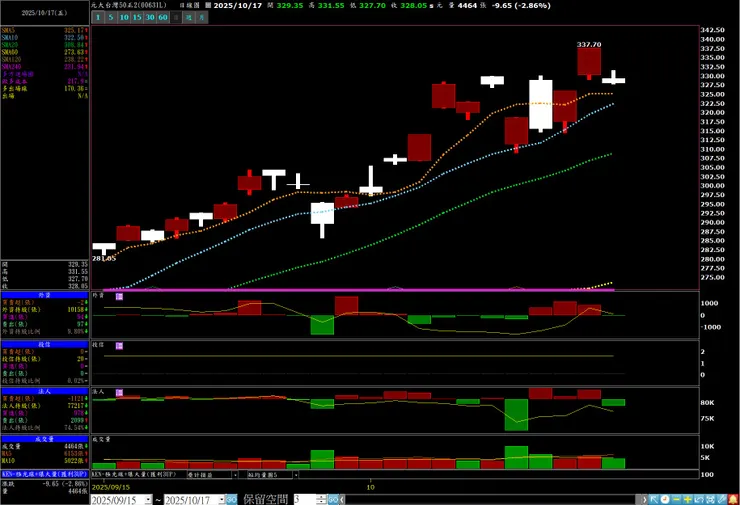This screenshot has width=740, height=505.
Task: Click the 成交量 4464張 row in sidebar
Action: [45, 446]
